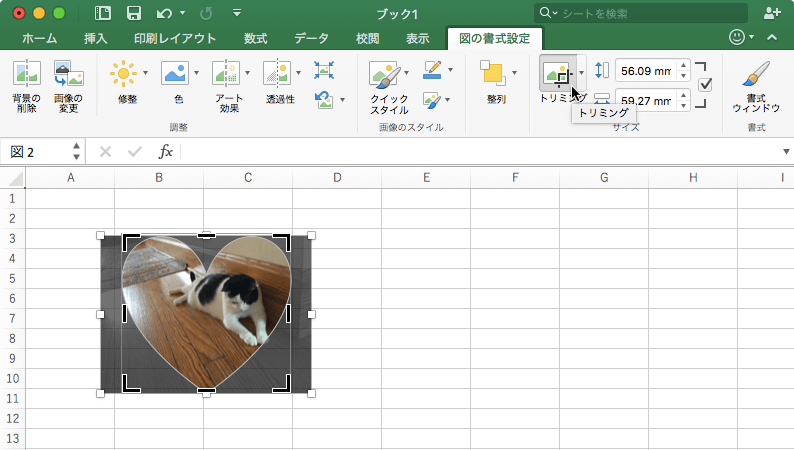Select column E header

coord(426,178)
